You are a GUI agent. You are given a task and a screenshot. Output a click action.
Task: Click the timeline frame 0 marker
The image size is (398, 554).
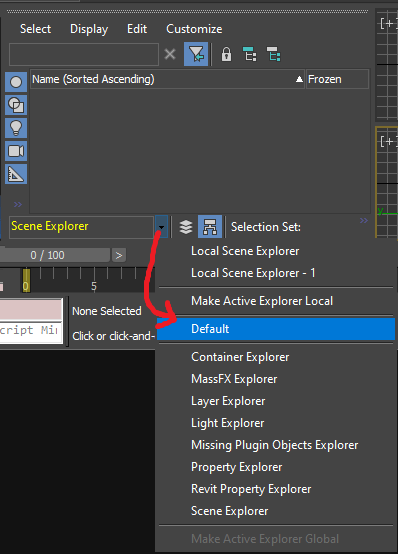click(26, 281)
